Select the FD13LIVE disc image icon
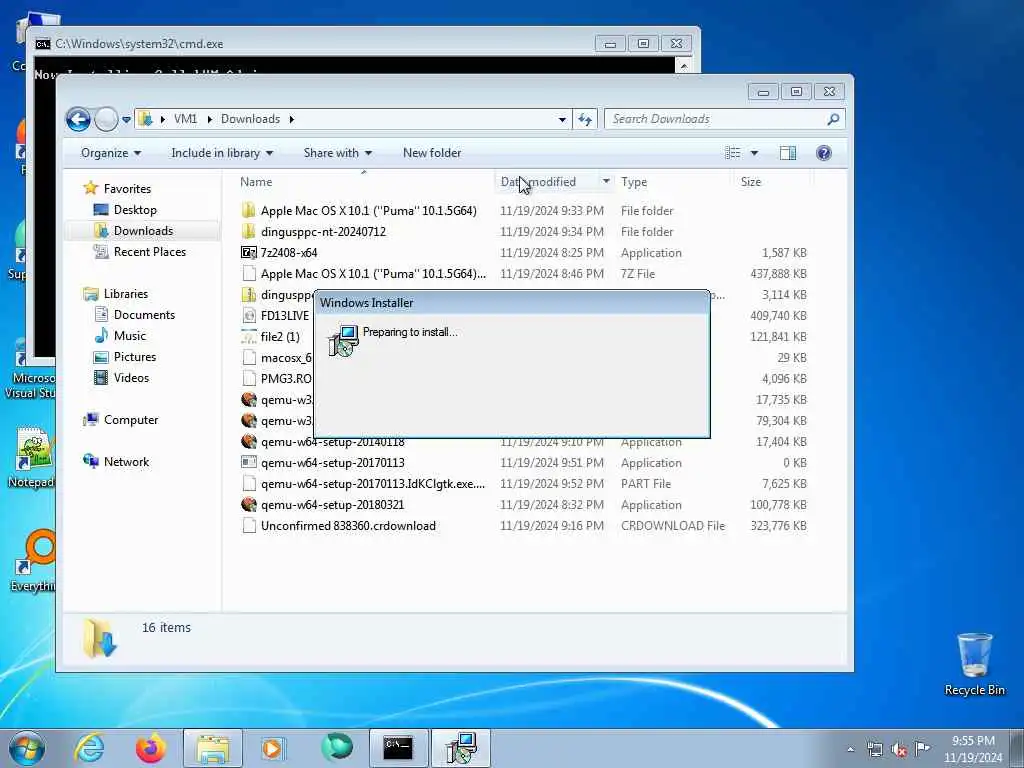 coord(248,315)
